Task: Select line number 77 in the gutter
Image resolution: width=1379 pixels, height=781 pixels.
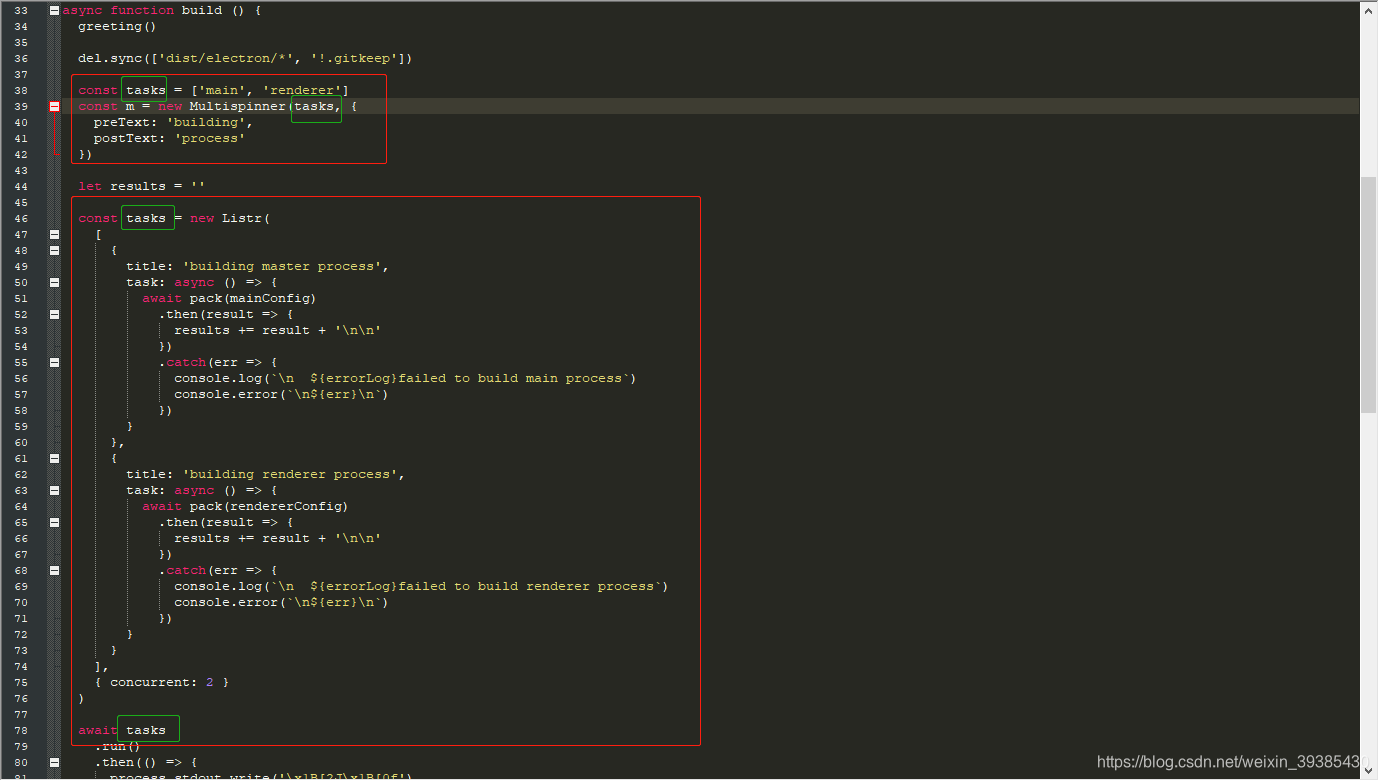Action: (21, 714)
